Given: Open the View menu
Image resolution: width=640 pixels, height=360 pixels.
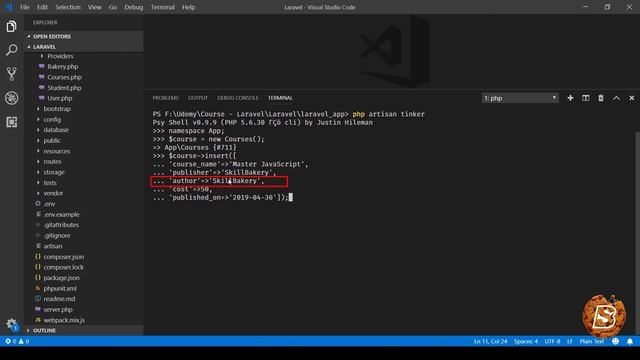Looking at the screenshot, I should click(x=94, y=7).
